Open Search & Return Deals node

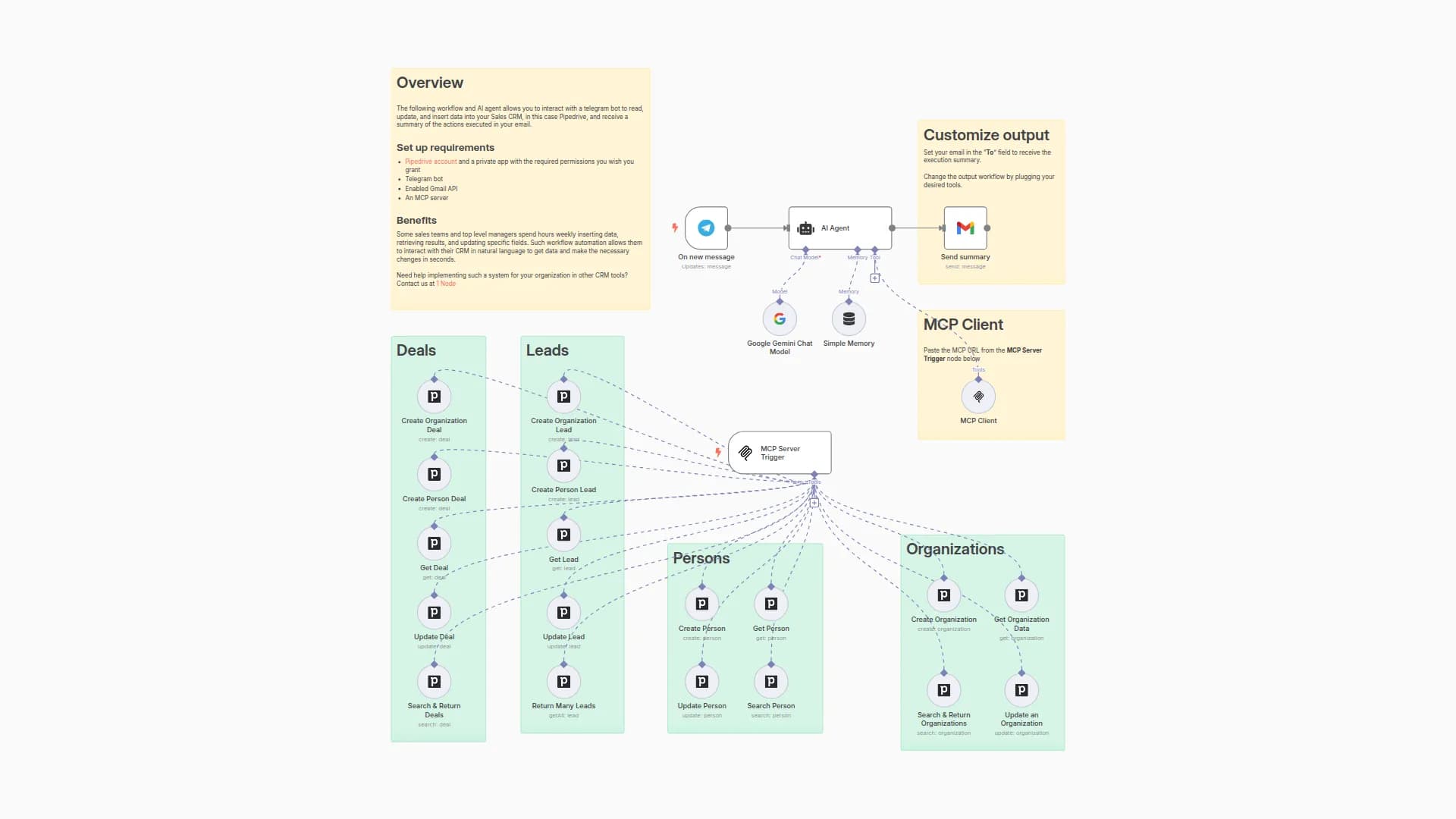434,682
